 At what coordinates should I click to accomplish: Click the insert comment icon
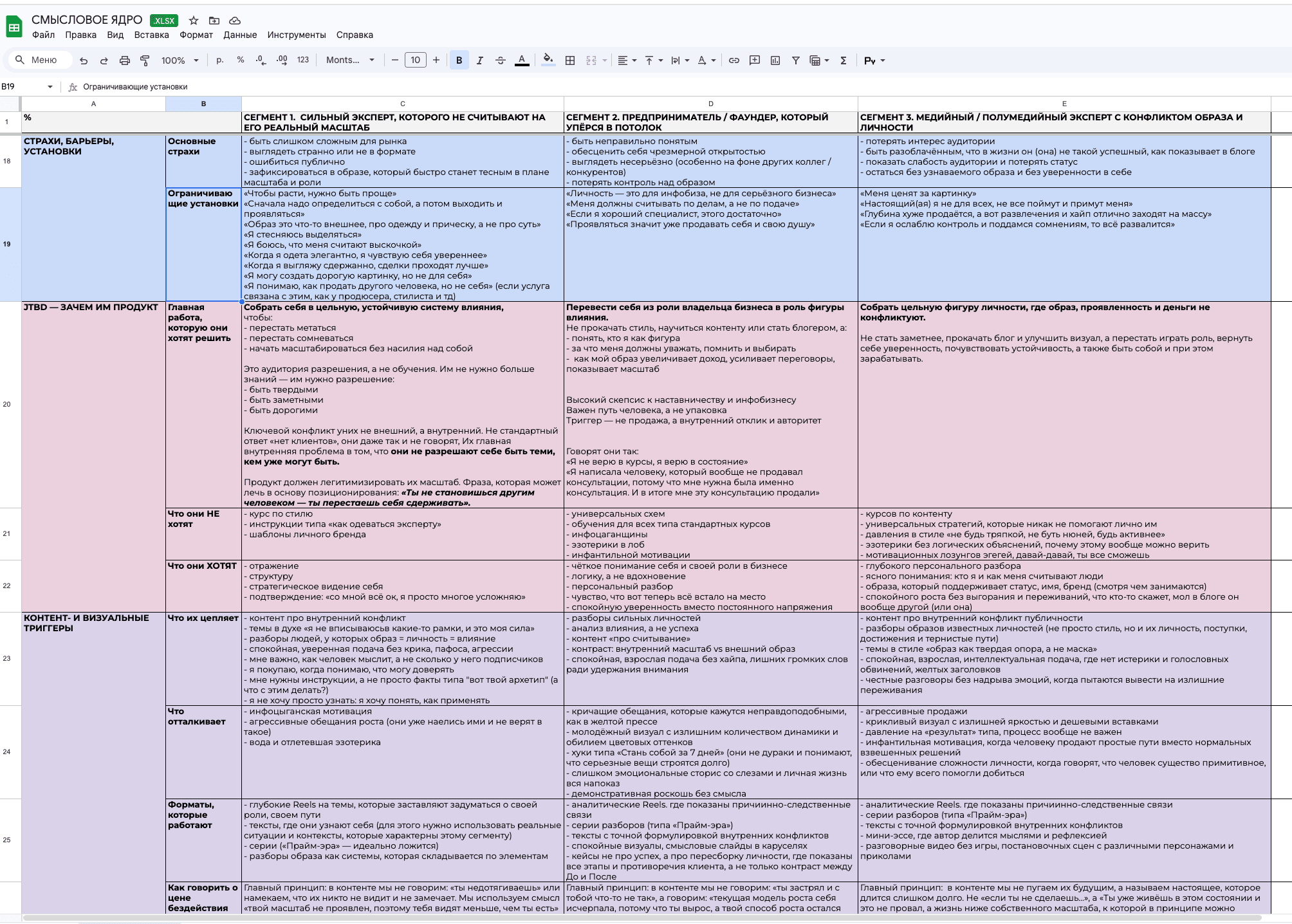(755, 60)
